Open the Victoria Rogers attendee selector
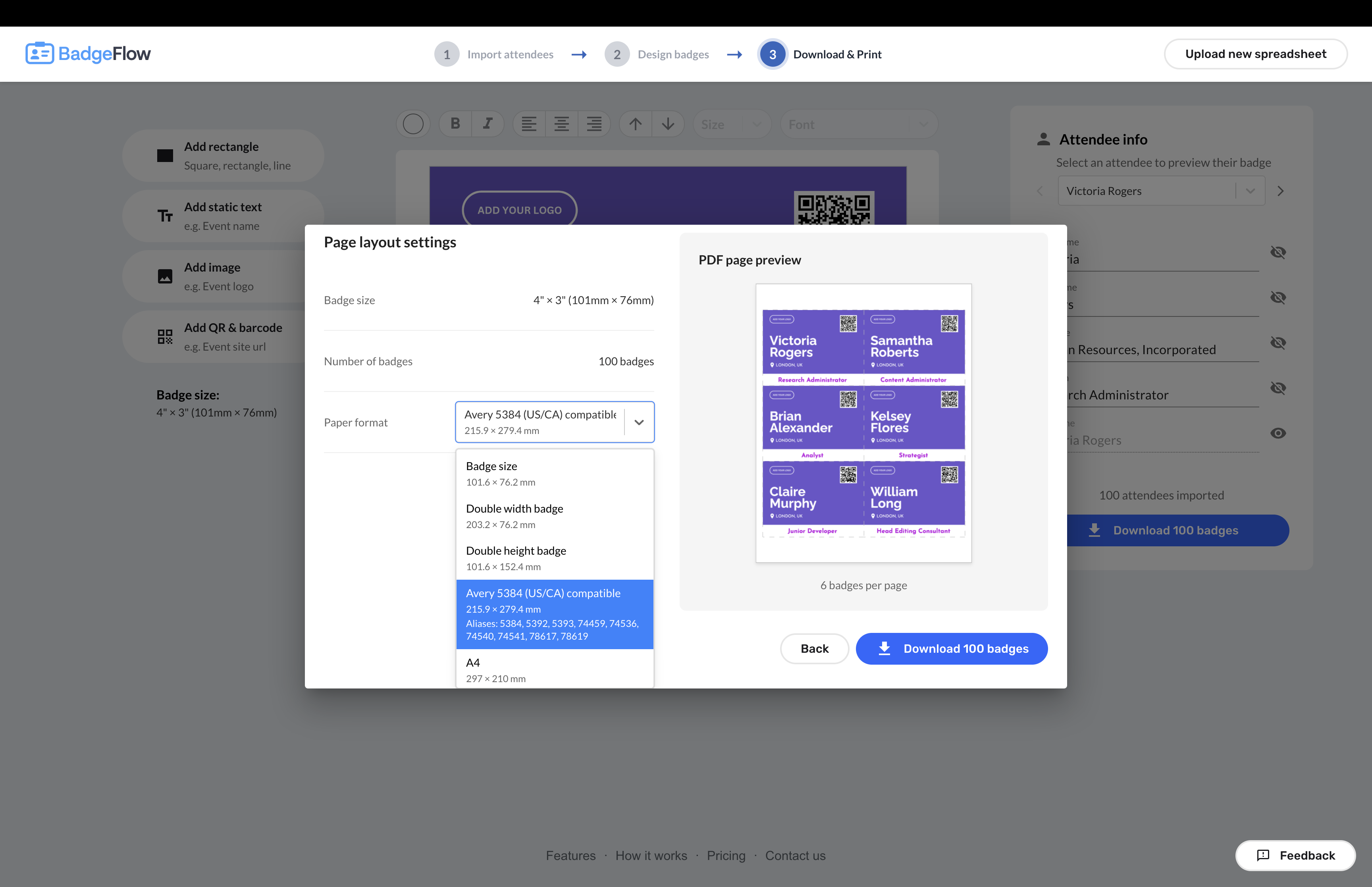Screen dimensions: 1372x887 tap(1161, 191)
